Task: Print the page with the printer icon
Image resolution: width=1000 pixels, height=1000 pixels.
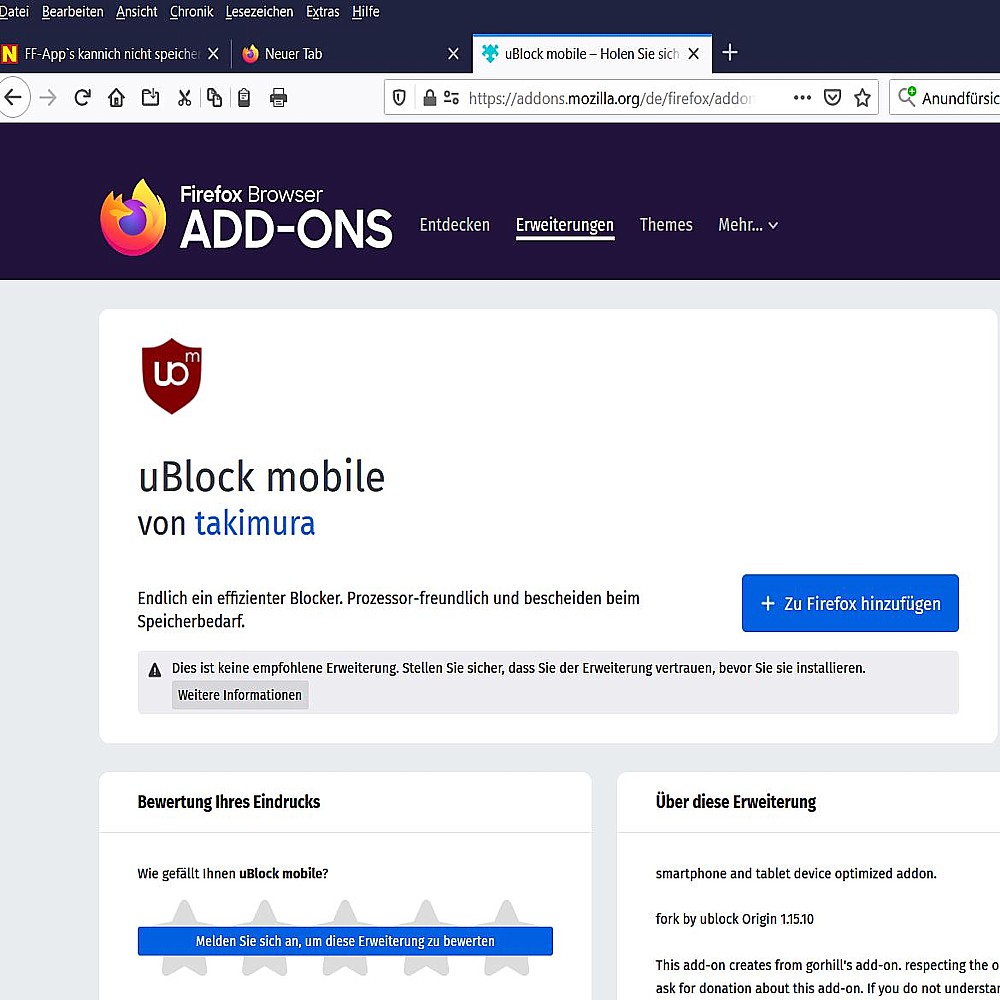Action: coord(278,98)
